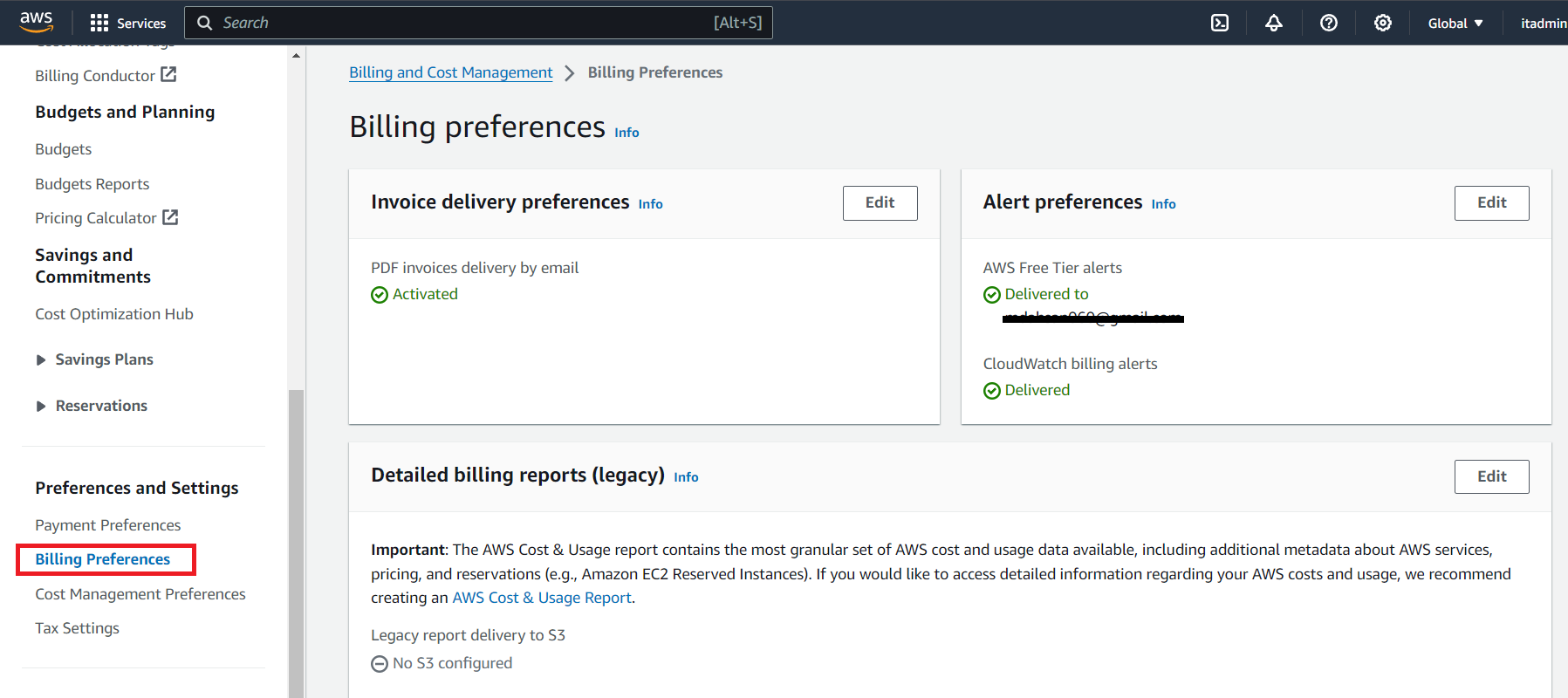Expand the Savings Plans section
The width and height of the screenshot is (1568, 698).
(x=41, y=359)
